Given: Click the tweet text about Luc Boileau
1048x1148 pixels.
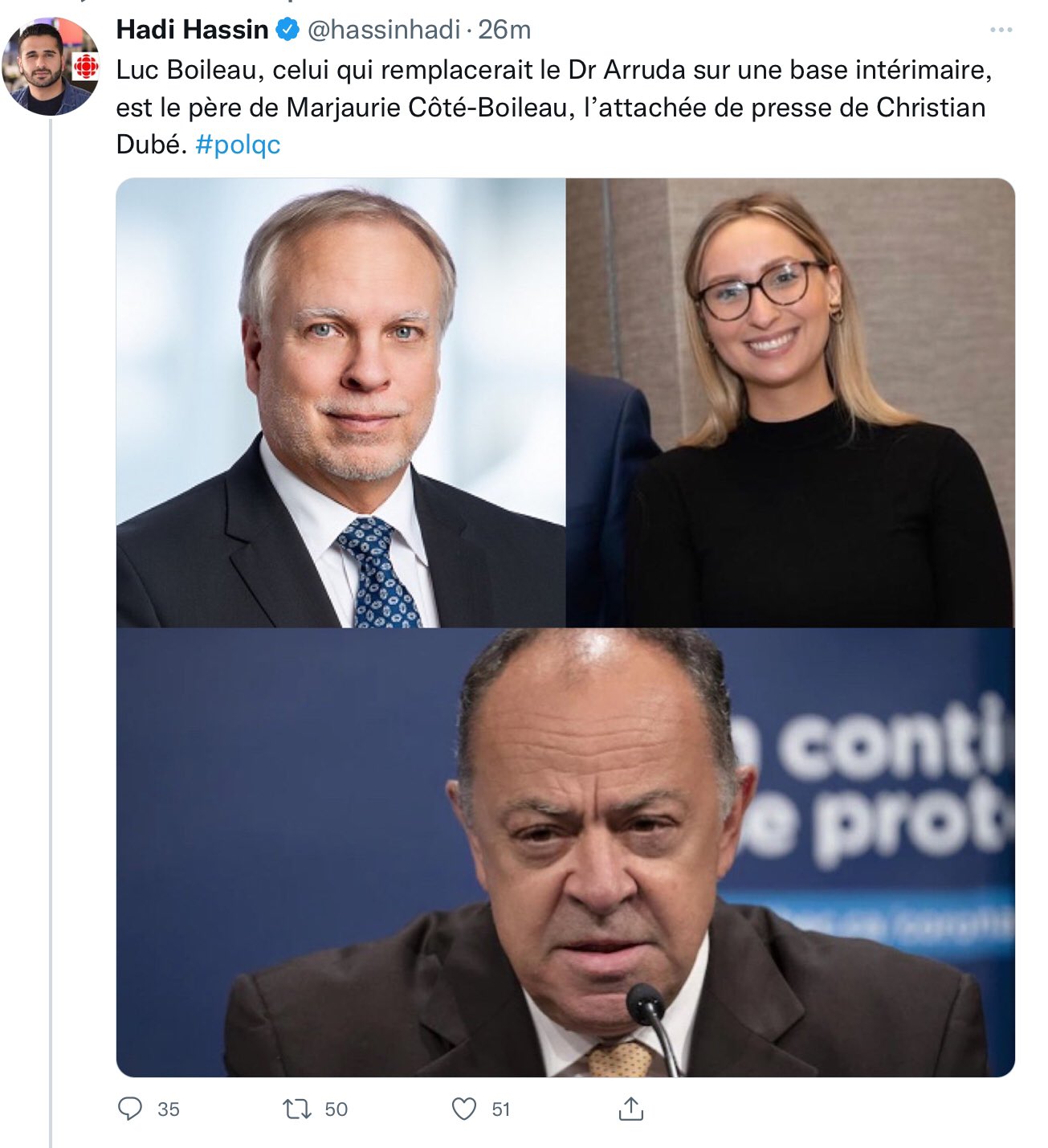Looking at the screenshot, I should (x=554, y=107).
